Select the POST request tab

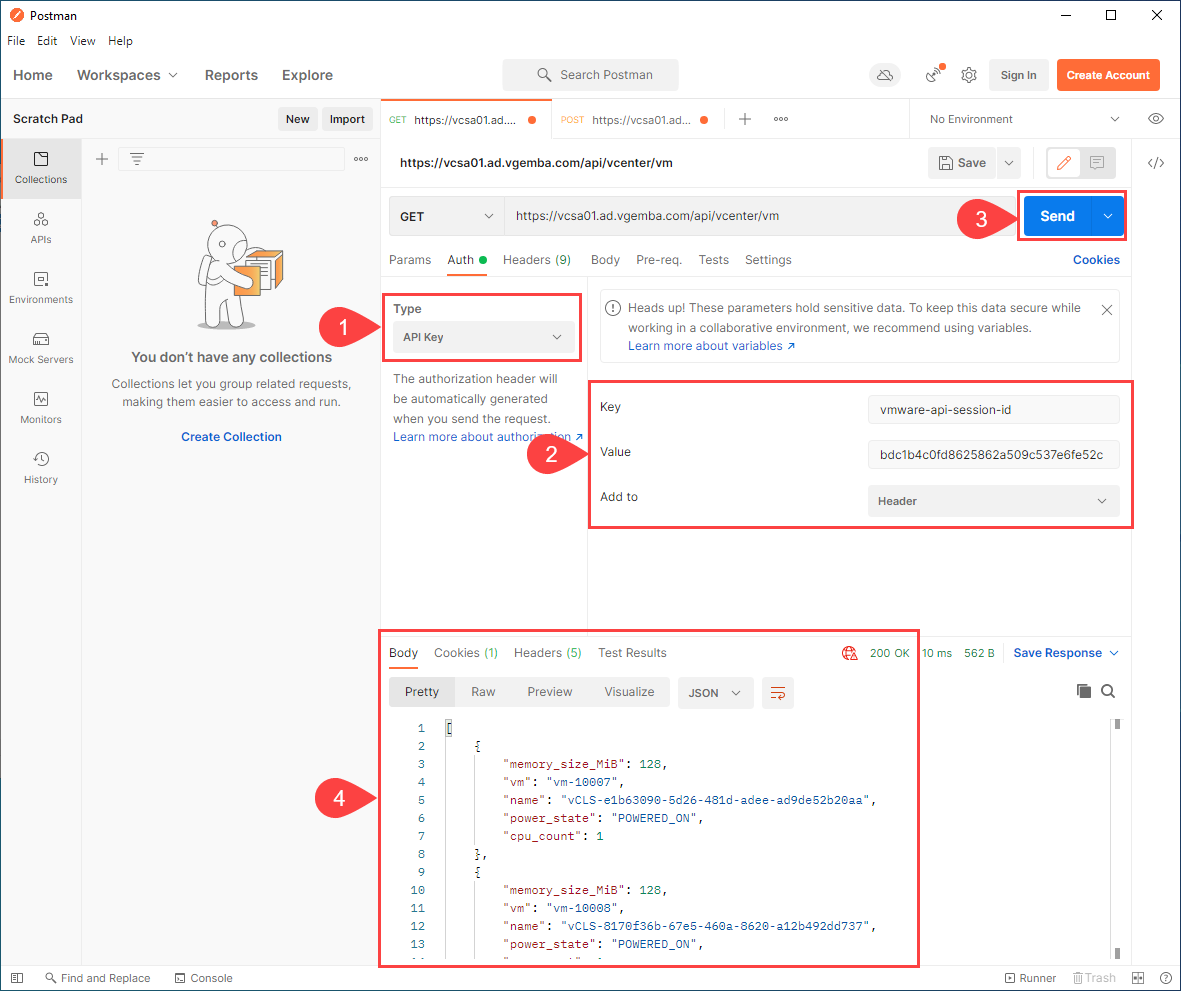[x=635, y=120]
